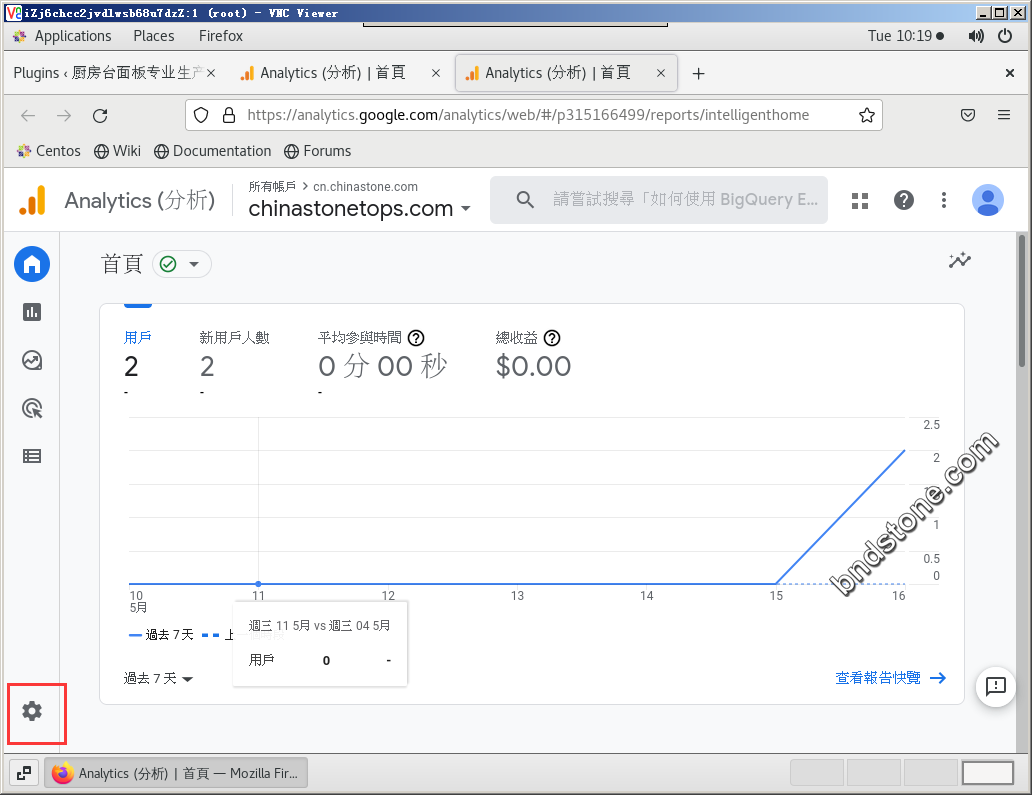
Task: Close the Plugins tab
Action: (x=211, y=73)
